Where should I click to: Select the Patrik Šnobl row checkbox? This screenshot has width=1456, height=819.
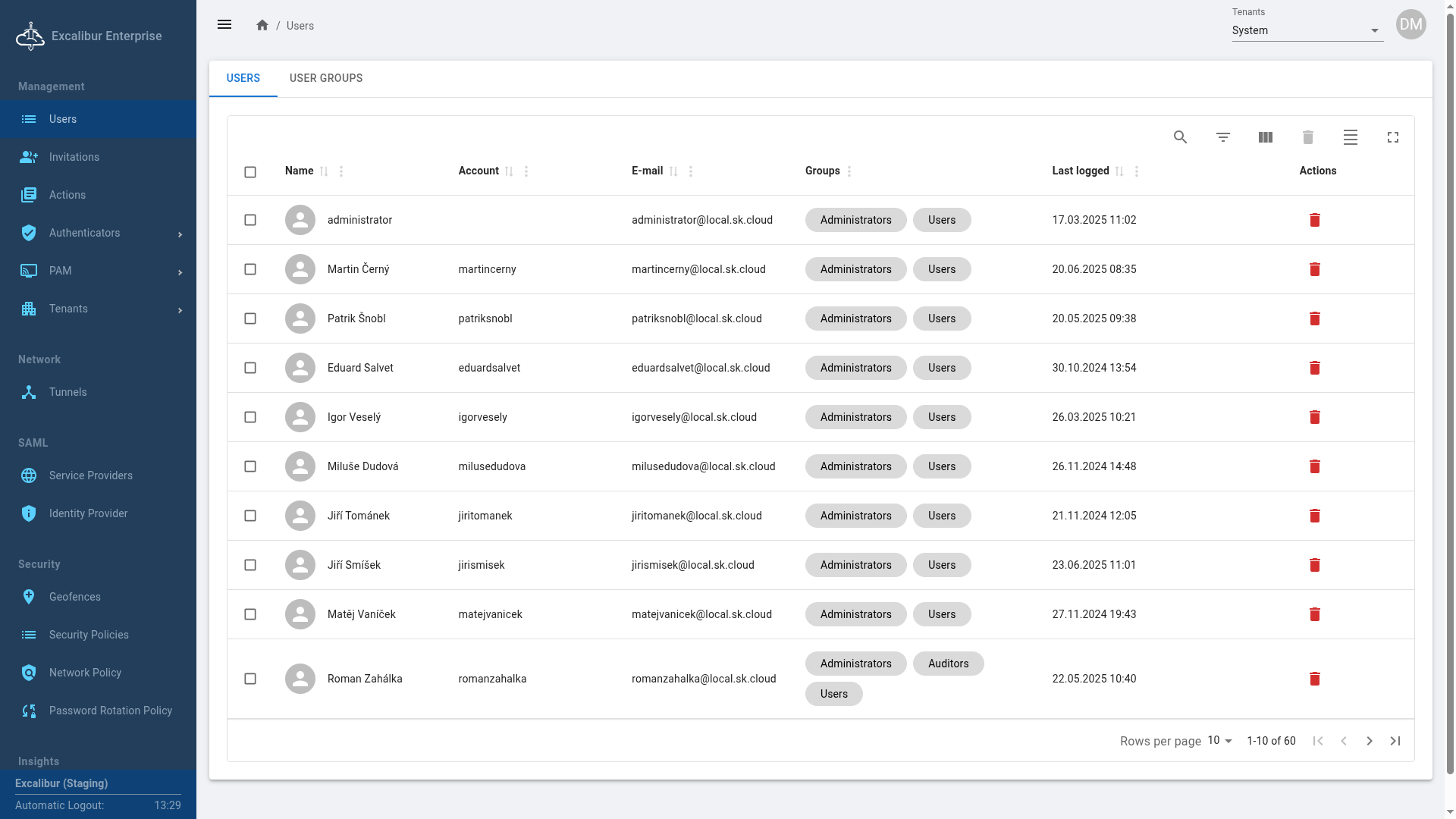click(x=250, y=318)
